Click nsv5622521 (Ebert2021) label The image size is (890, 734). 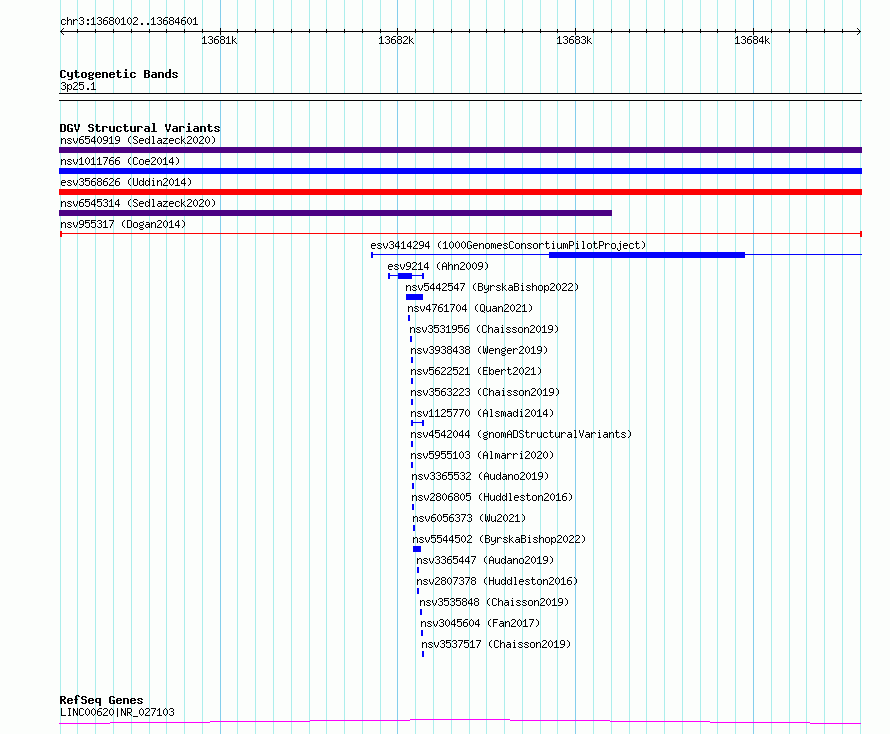(476, 371)
